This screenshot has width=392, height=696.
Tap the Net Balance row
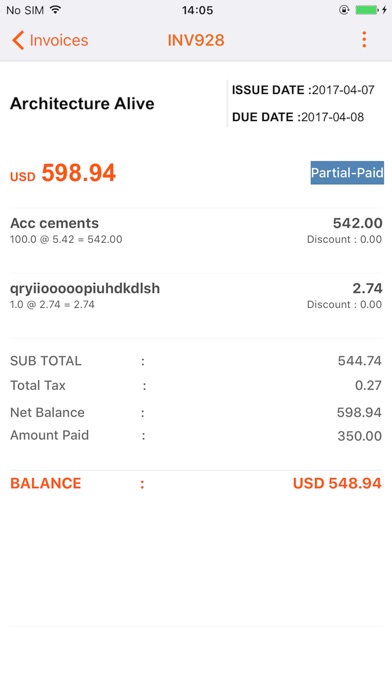click(x=196, y=412)
